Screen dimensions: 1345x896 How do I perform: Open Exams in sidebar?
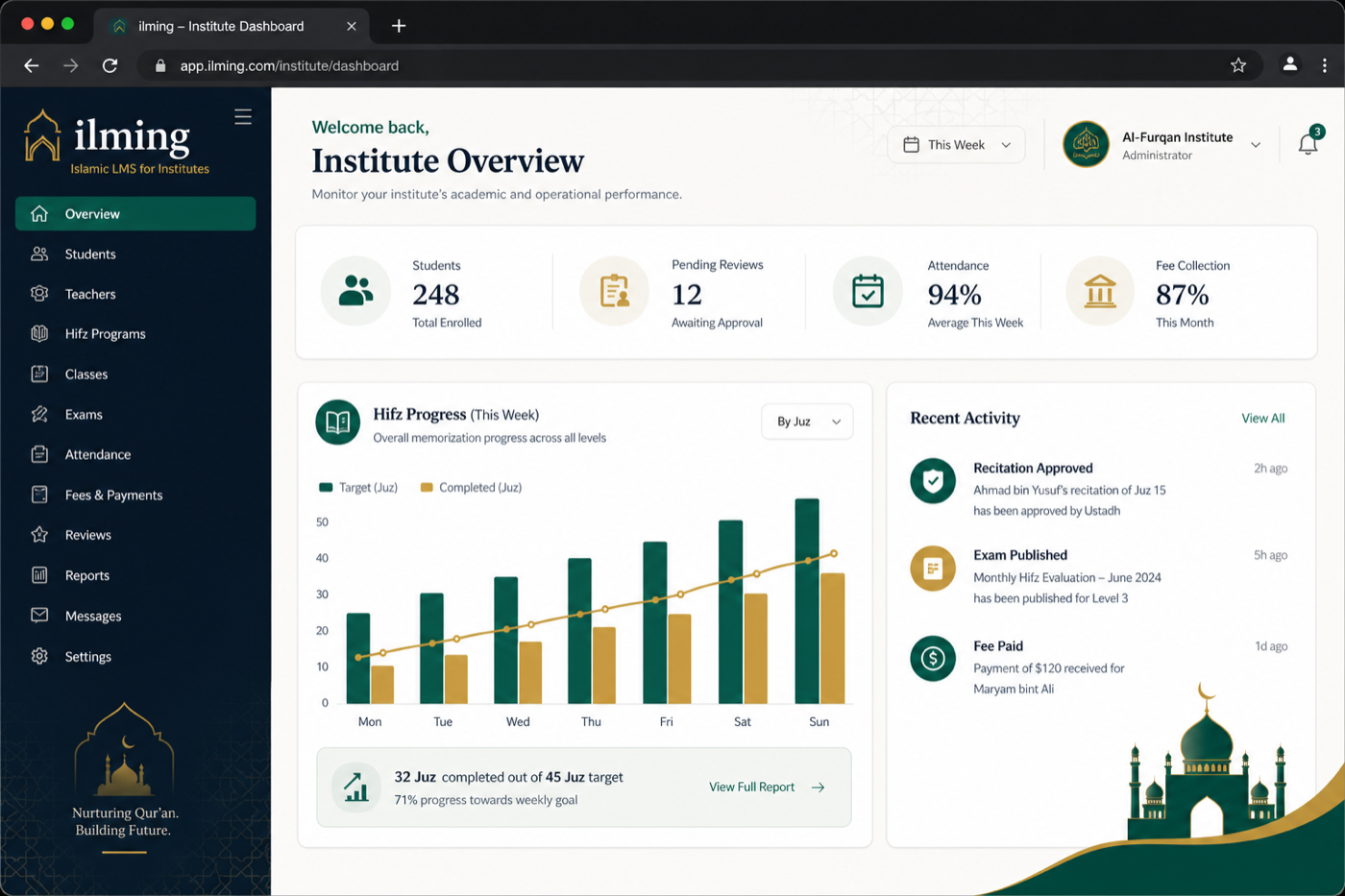pyautogui.click(x=135, y=415)
